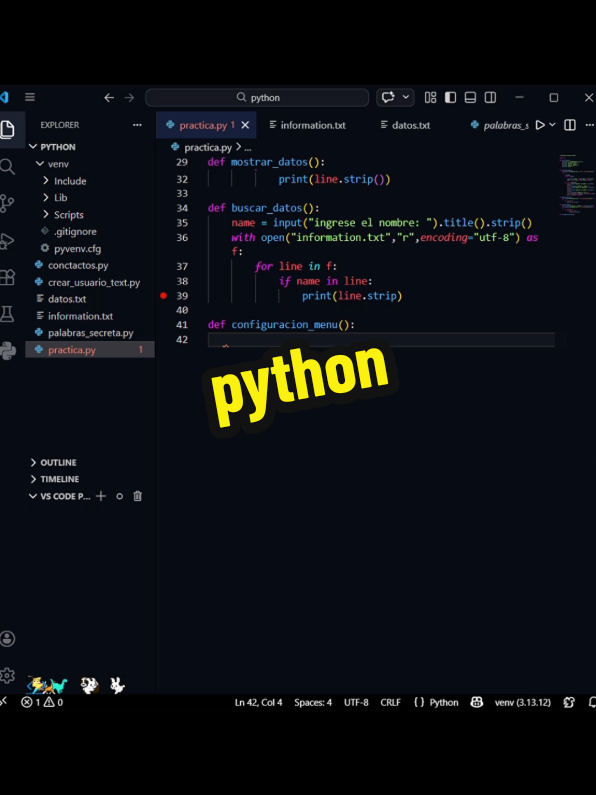Click the breadcrumb ellipsis after practica.py
This screenshot has height=795, width=596.
(x=248, y=148)
